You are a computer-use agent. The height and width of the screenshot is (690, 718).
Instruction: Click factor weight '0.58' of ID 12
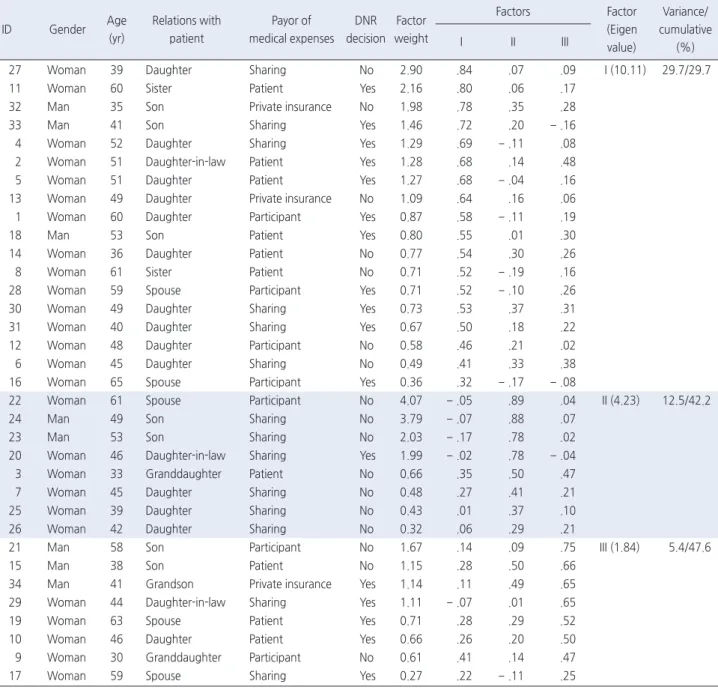pos(411,345)
